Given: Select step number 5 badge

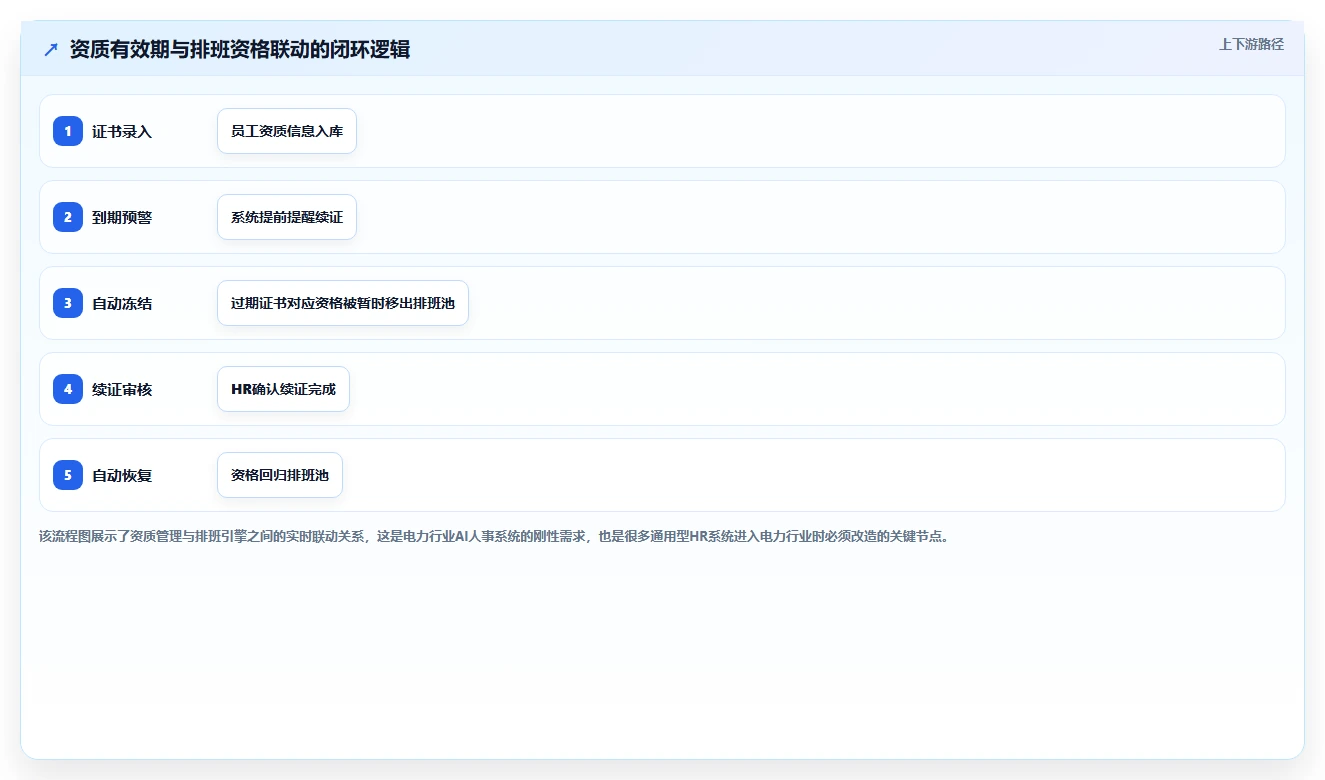Looking at the screenshot, I should 68,475.
